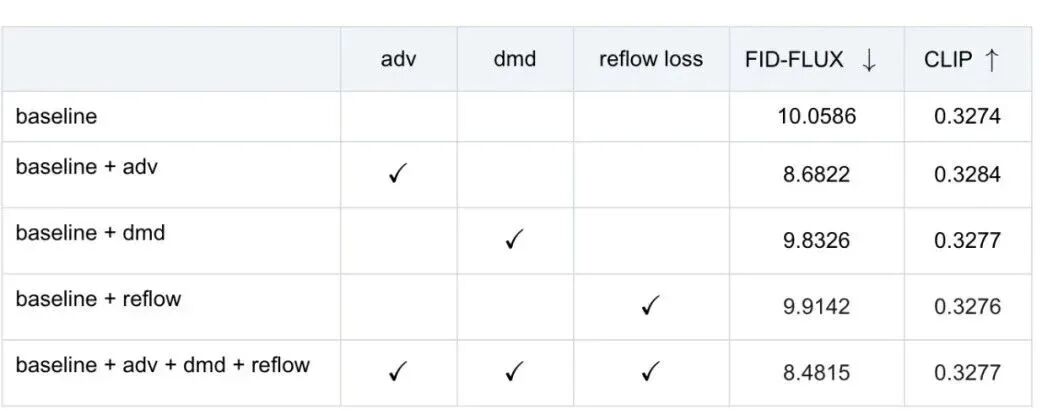Click reflow loss checkmark in baseline + reflow row
This screenshot has width=1042, height=411.
coord(651,307)
